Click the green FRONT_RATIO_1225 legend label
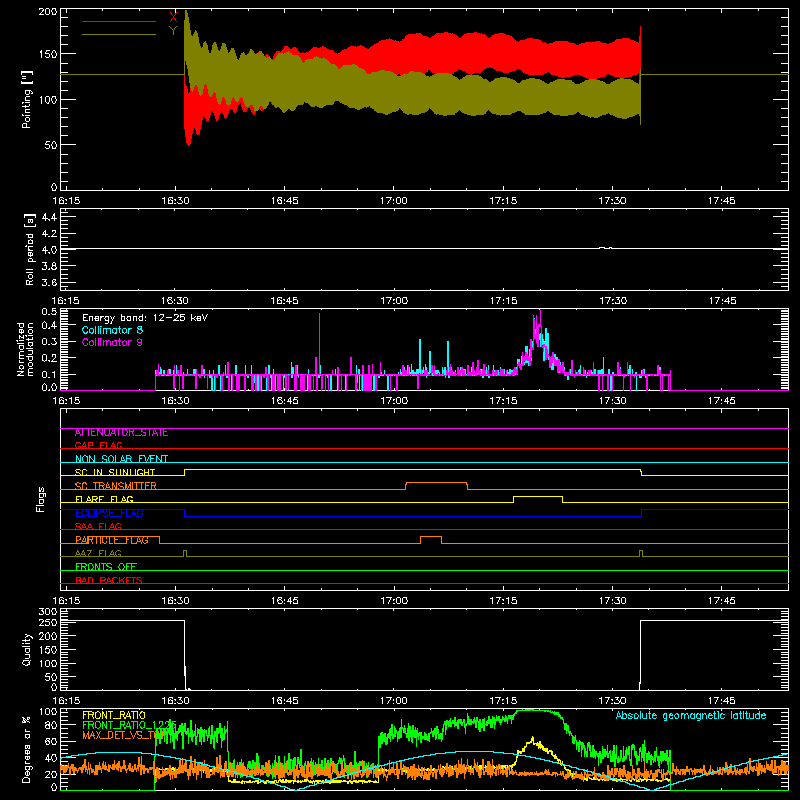800x800 pixels. click(x=129, y=725)
